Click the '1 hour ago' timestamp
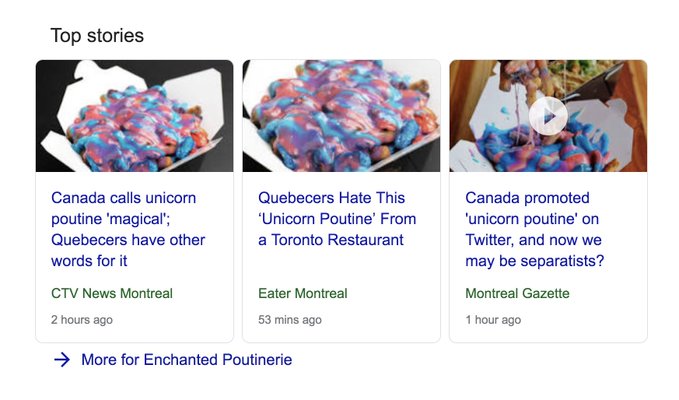The width and height of the screenshot is (679, 400). (x=493, y=320)
